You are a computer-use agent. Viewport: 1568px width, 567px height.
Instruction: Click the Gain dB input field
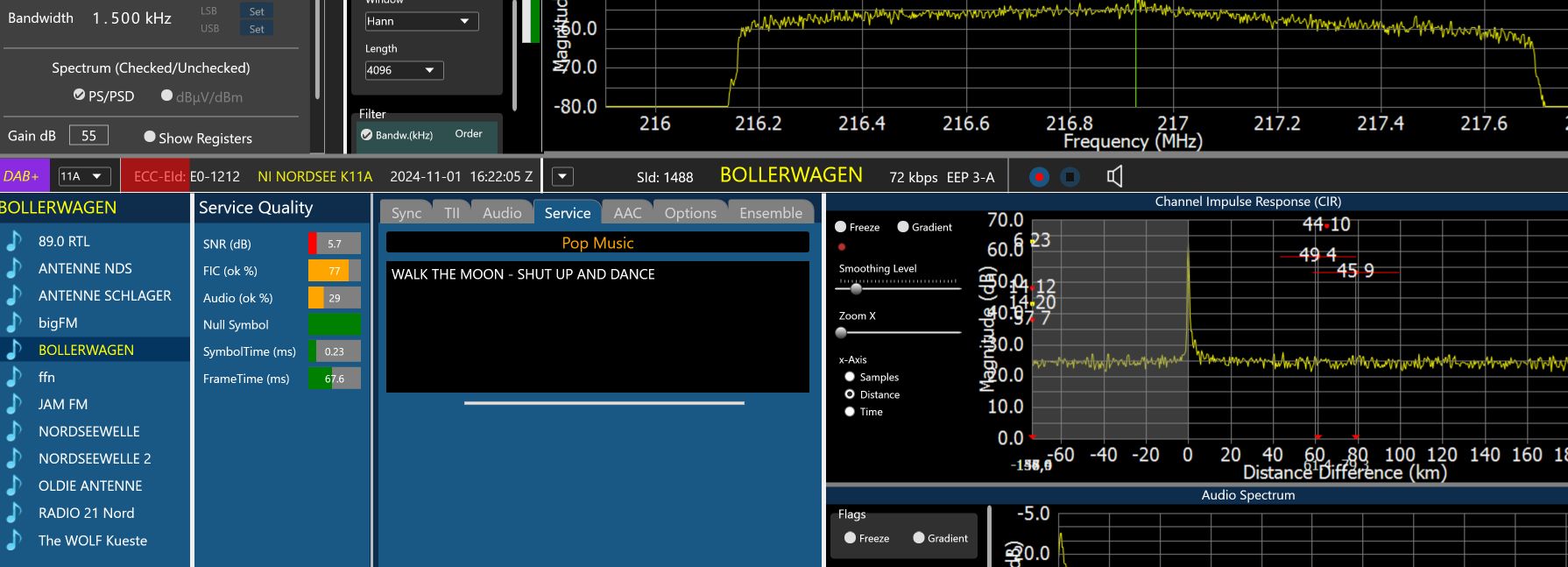click(x=88, y=135)
